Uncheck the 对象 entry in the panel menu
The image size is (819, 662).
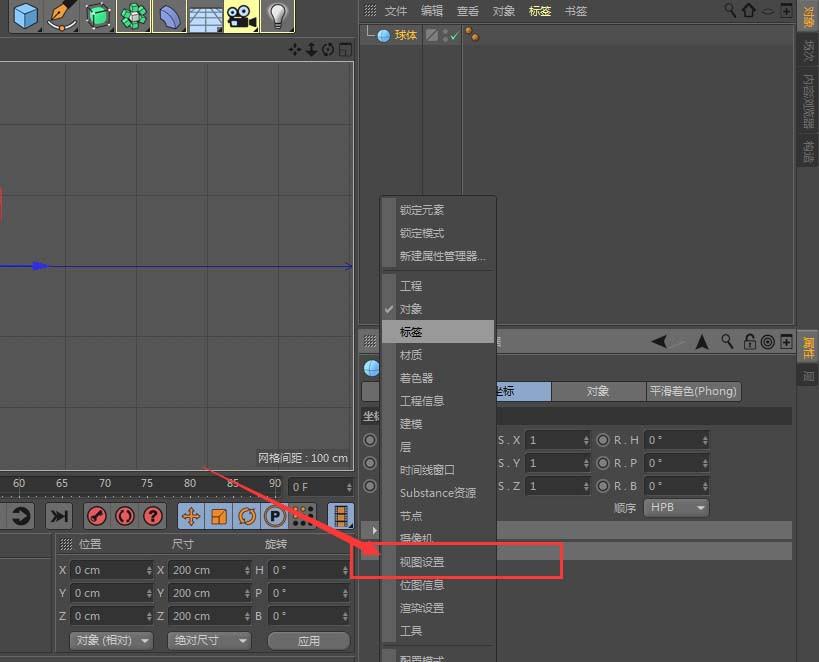click(410, 309)
